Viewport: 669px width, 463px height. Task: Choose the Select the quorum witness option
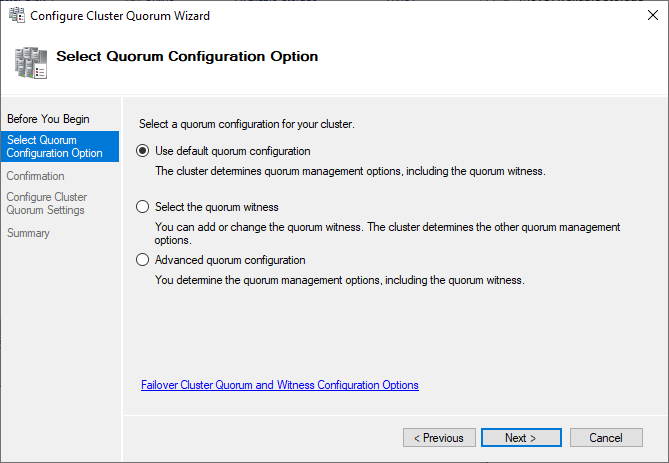pos(143,207)
